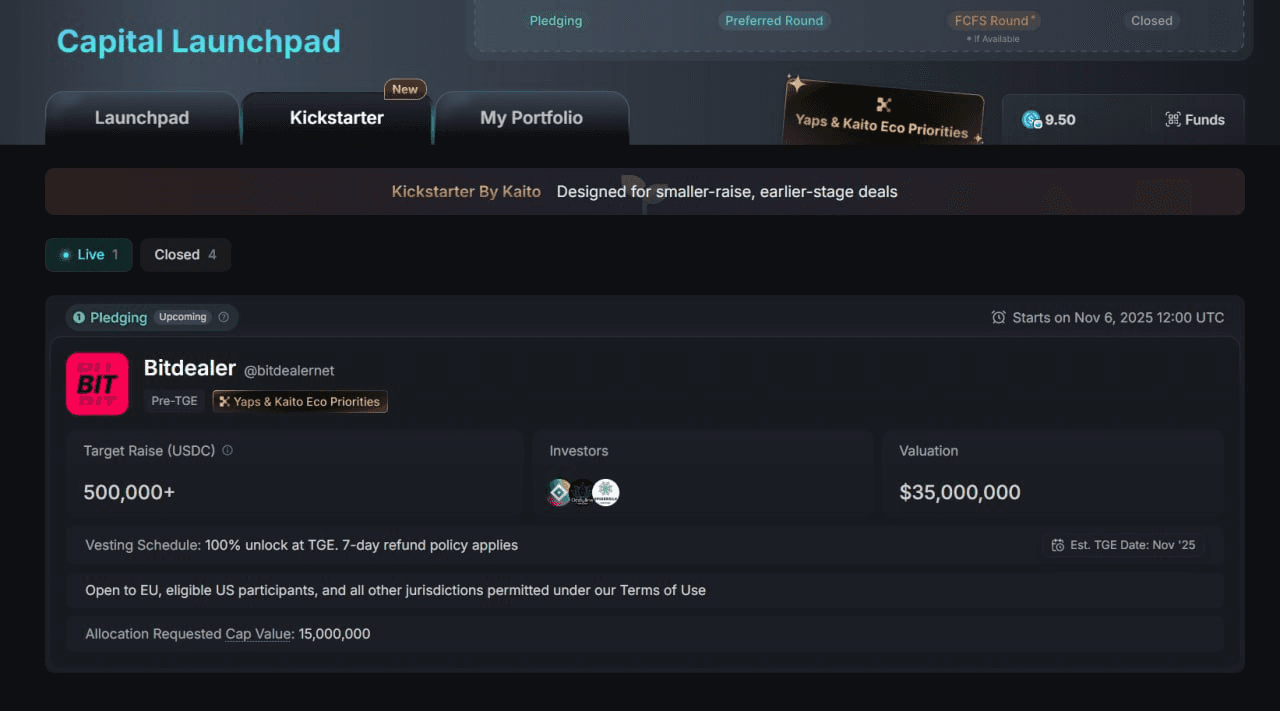Click the info icon beside Target Raise
1280x711 pixels.
[227, 451]
